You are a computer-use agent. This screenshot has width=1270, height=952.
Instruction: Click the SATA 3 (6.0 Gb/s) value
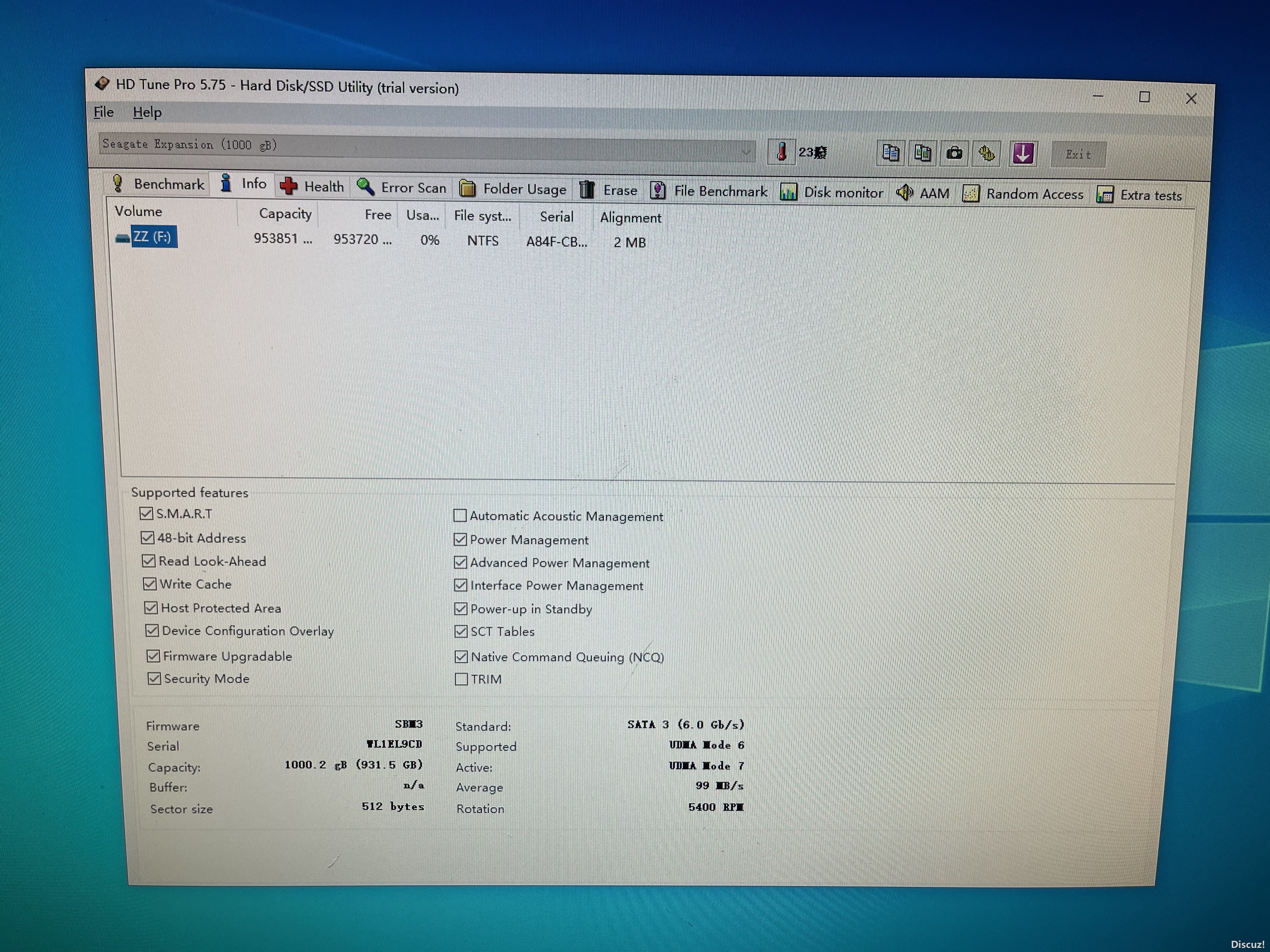(x=686, y=725)
